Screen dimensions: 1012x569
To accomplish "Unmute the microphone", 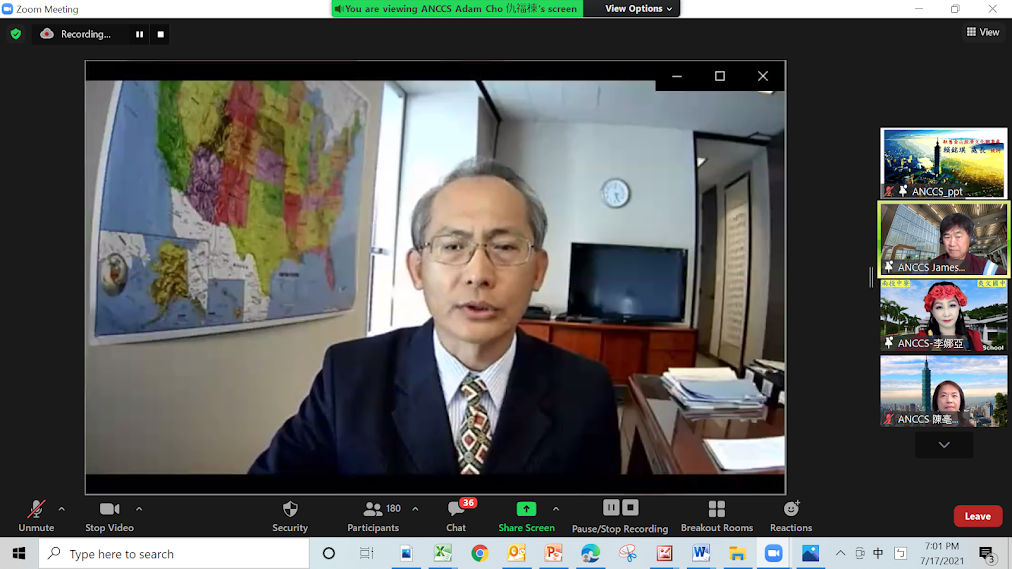I will (36, 516).
